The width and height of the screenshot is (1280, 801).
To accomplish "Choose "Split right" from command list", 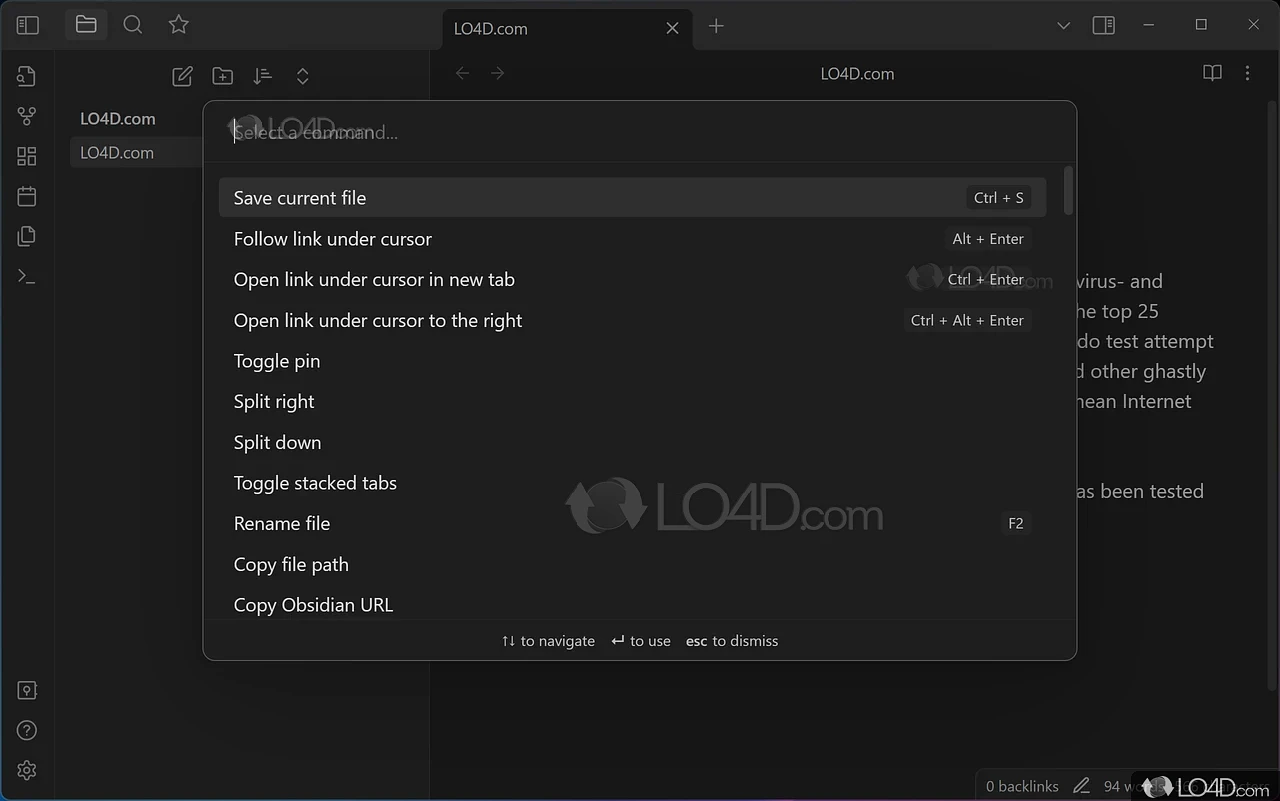I will click(x=274, y=402).
